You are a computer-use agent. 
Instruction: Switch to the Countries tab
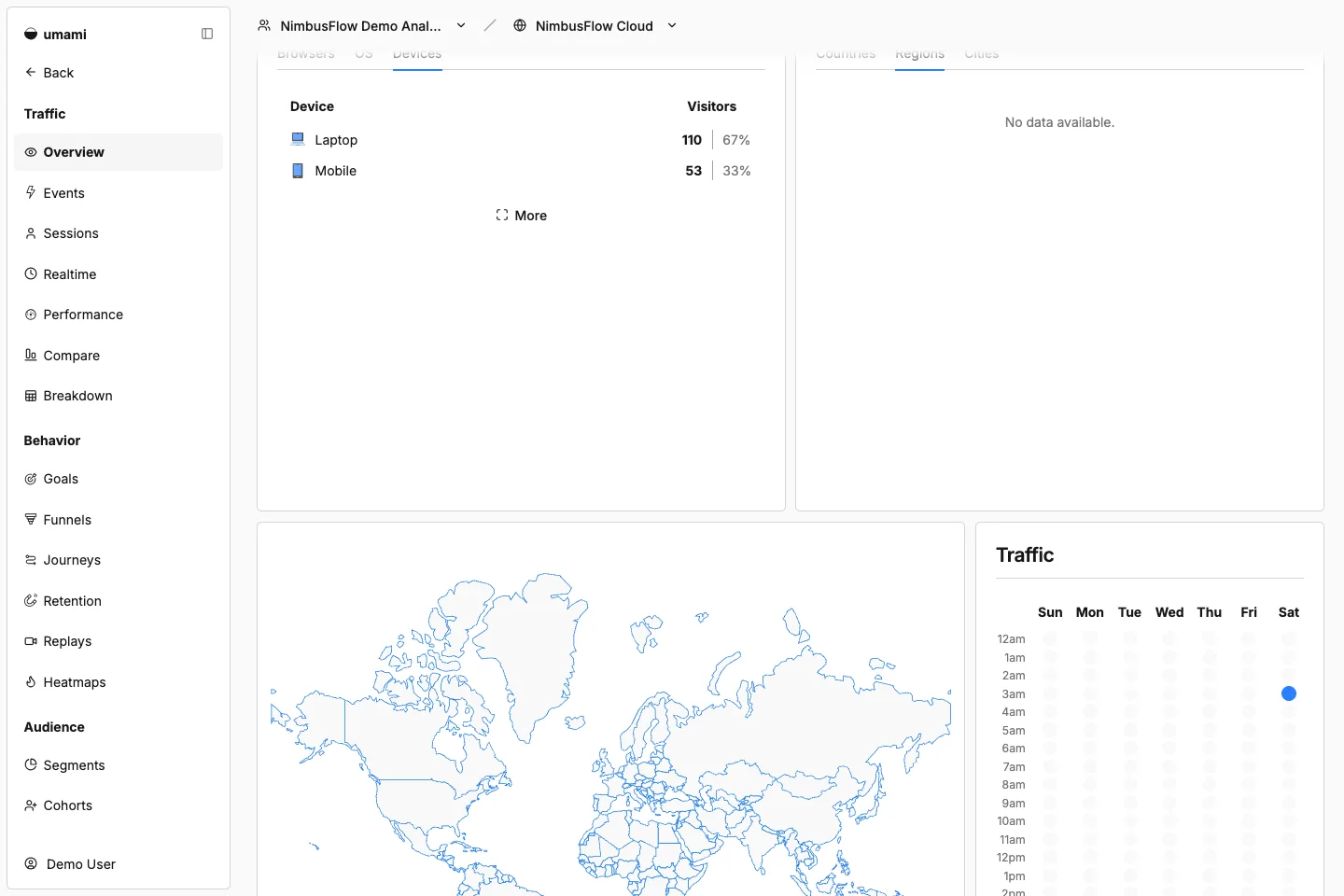coord(846,55)
